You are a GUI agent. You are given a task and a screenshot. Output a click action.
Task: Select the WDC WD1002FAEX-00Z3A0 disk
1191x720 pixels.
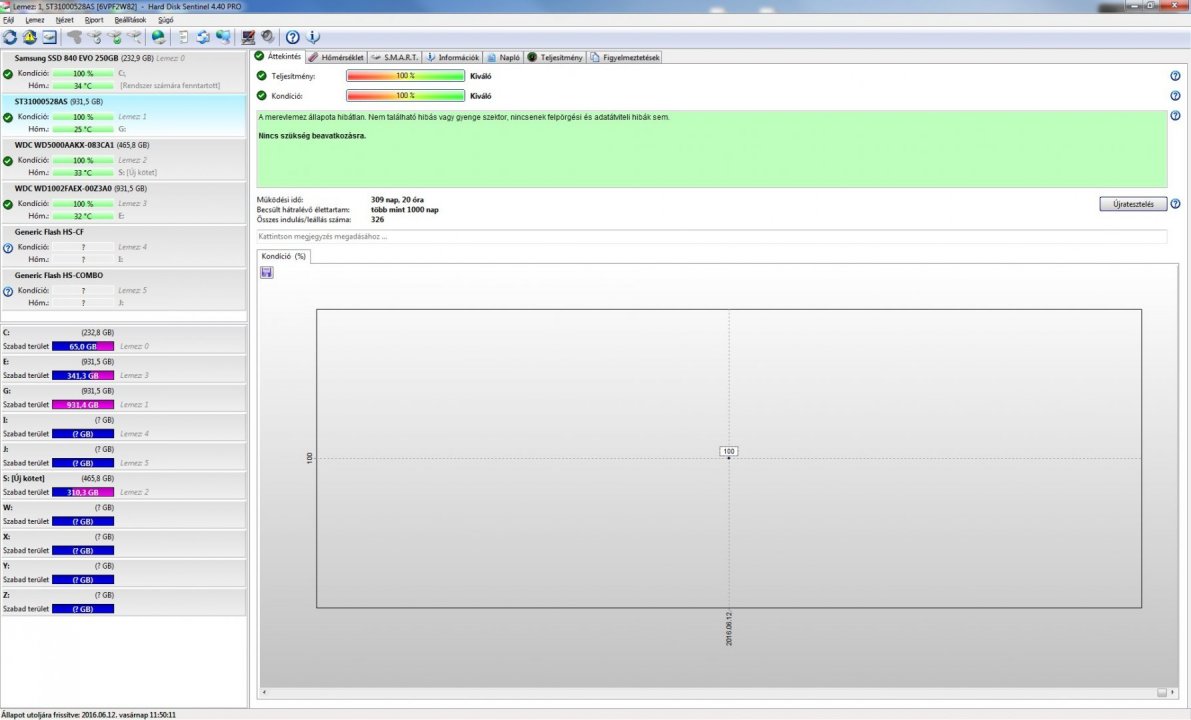coord(124,202)
